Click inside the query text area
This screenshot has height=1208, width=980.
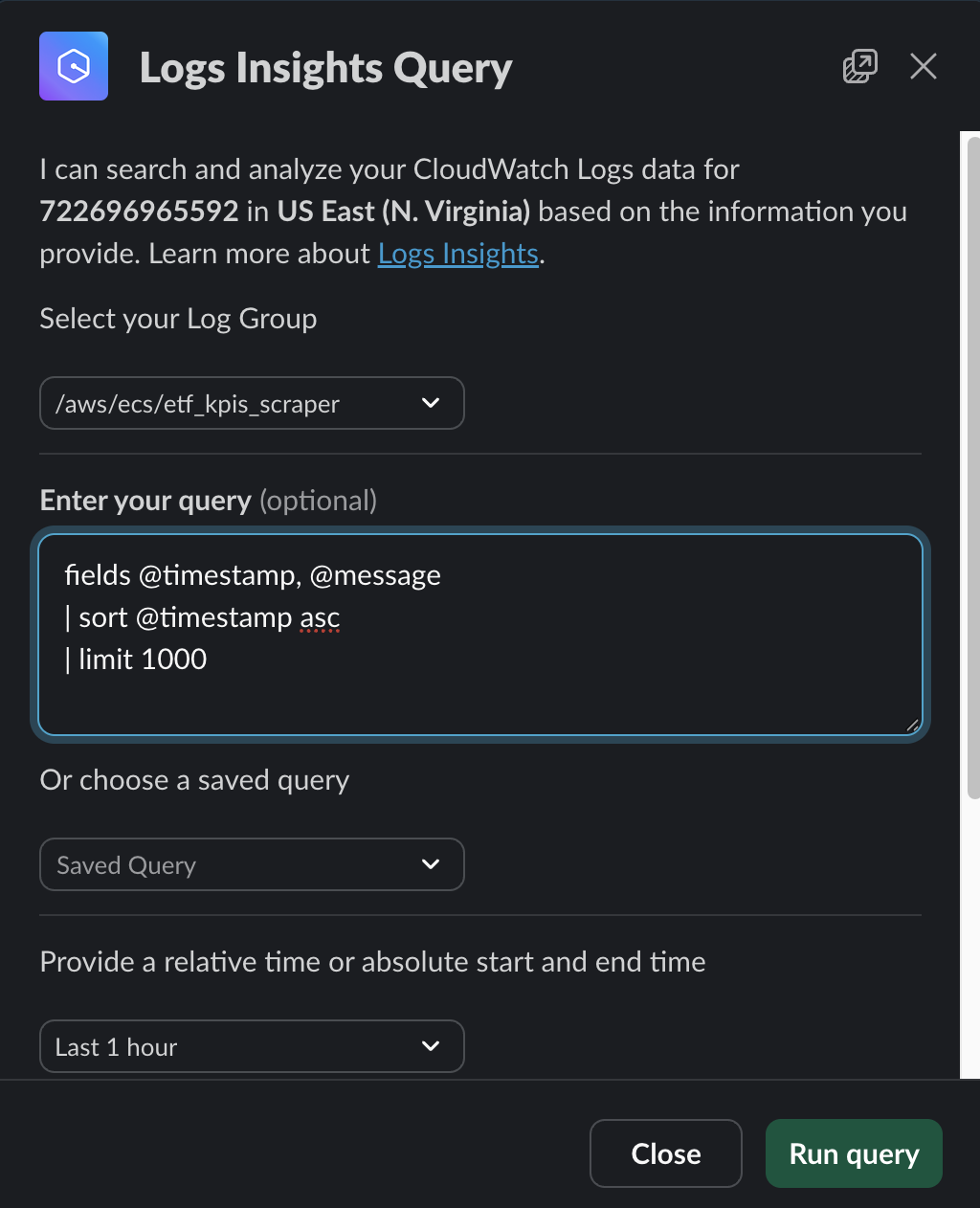tap(480, 635)
